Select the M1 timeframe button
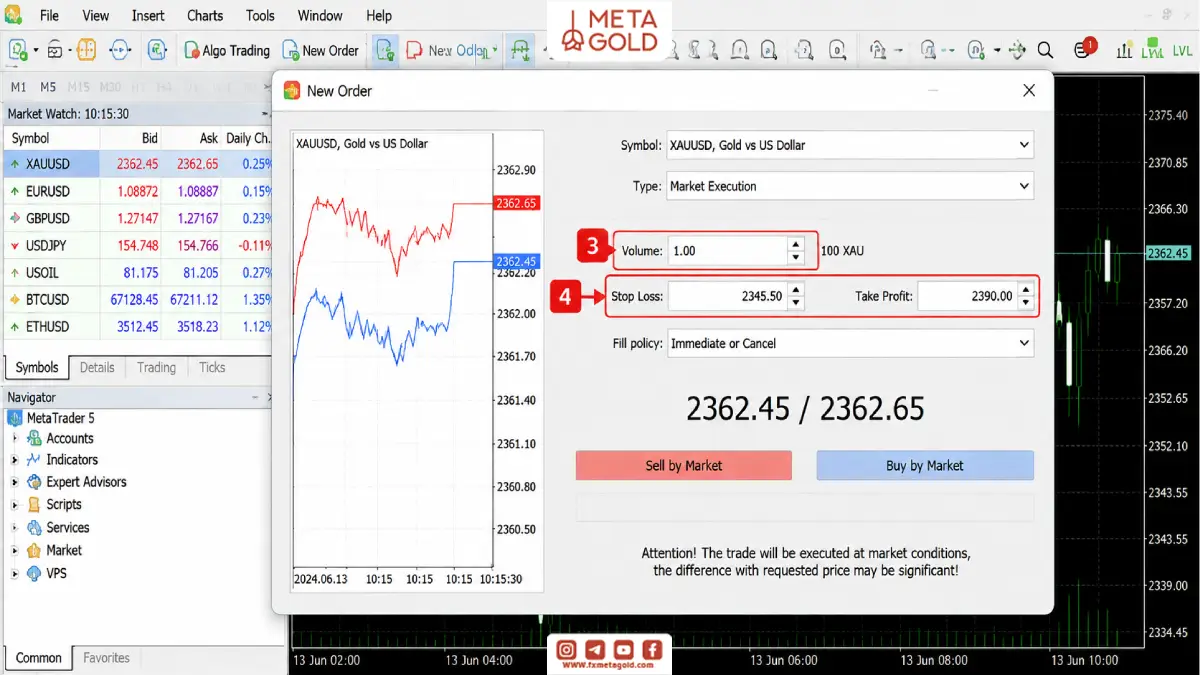 pos(19,87)
